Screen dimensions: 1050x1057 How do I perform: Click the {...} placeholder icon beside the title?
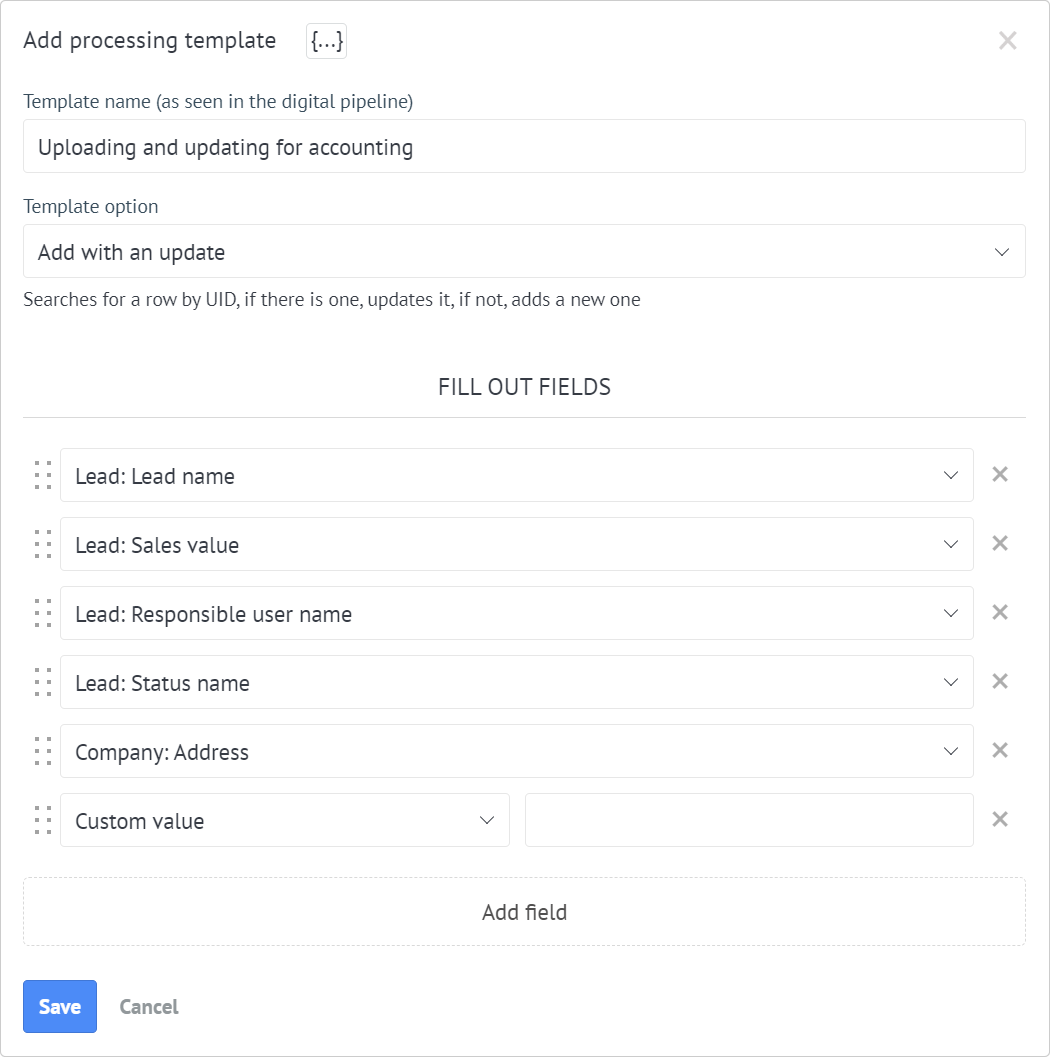point(326,40)
